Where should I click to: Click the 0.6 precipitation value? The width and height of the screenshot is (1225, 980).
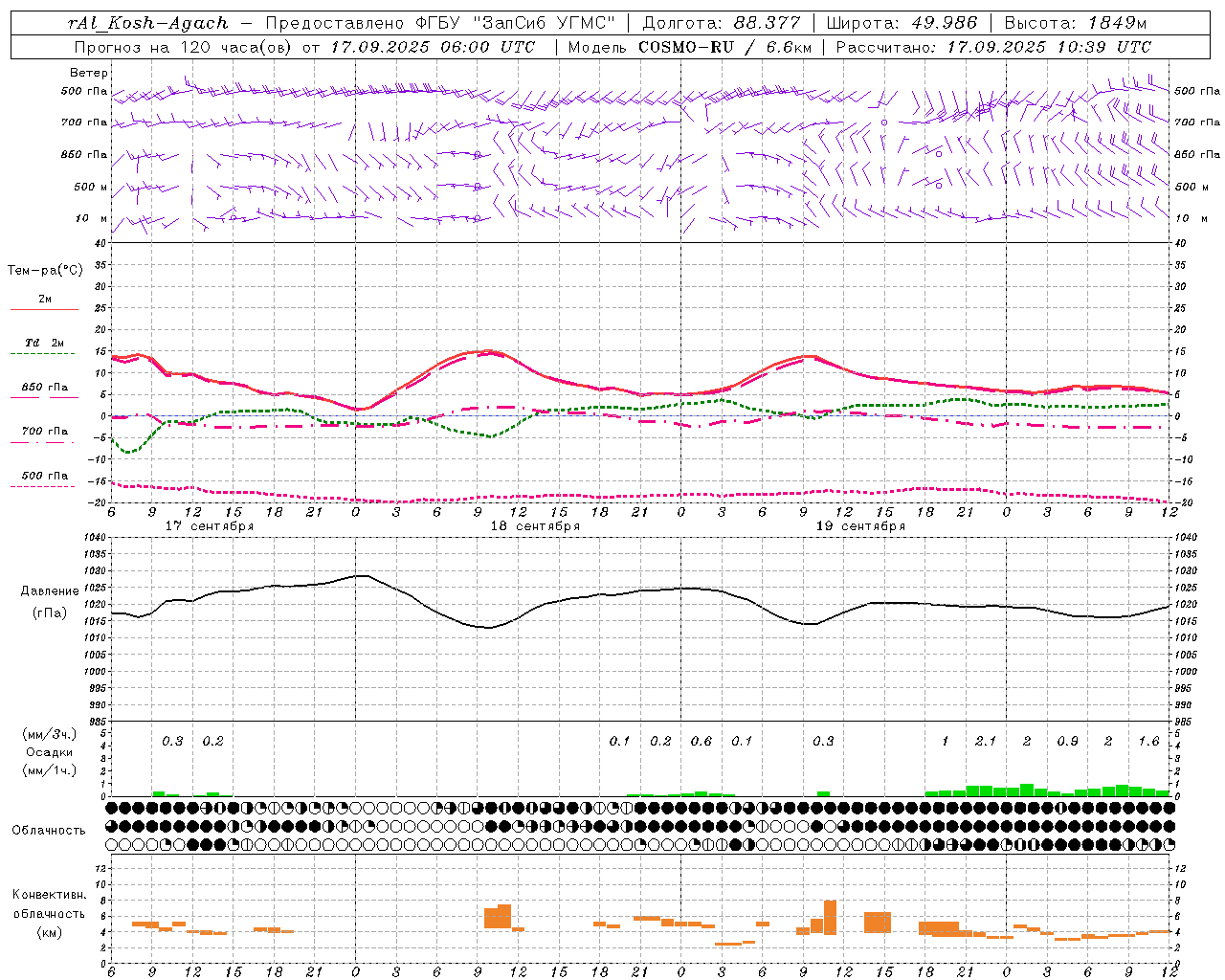point(702,742)
